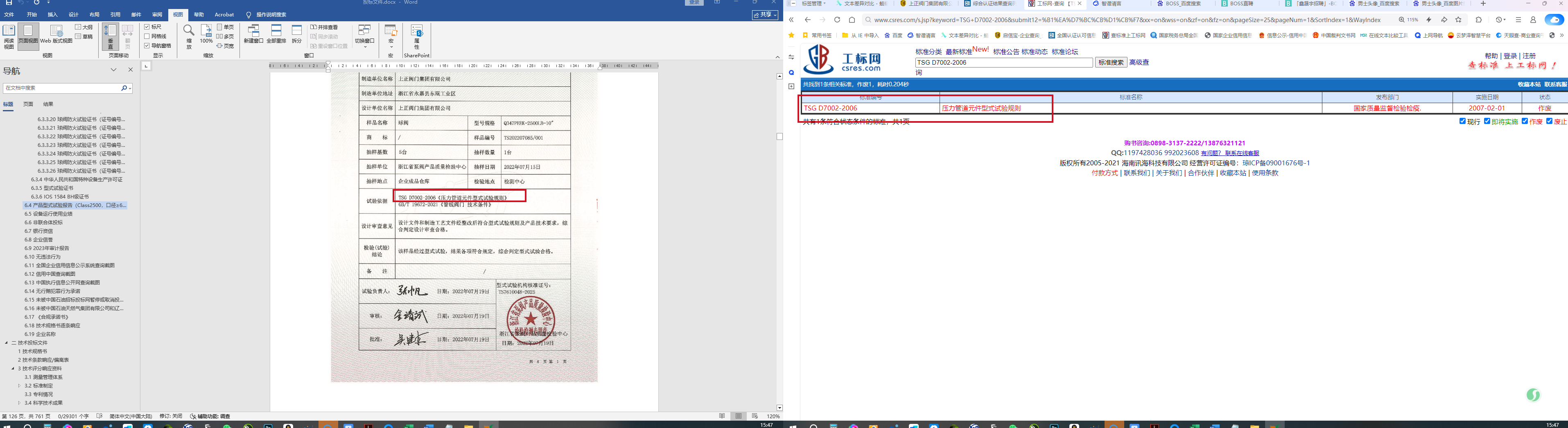
Task: Open the 缩放 zoom dialog
Action: (x=189, y=36)
